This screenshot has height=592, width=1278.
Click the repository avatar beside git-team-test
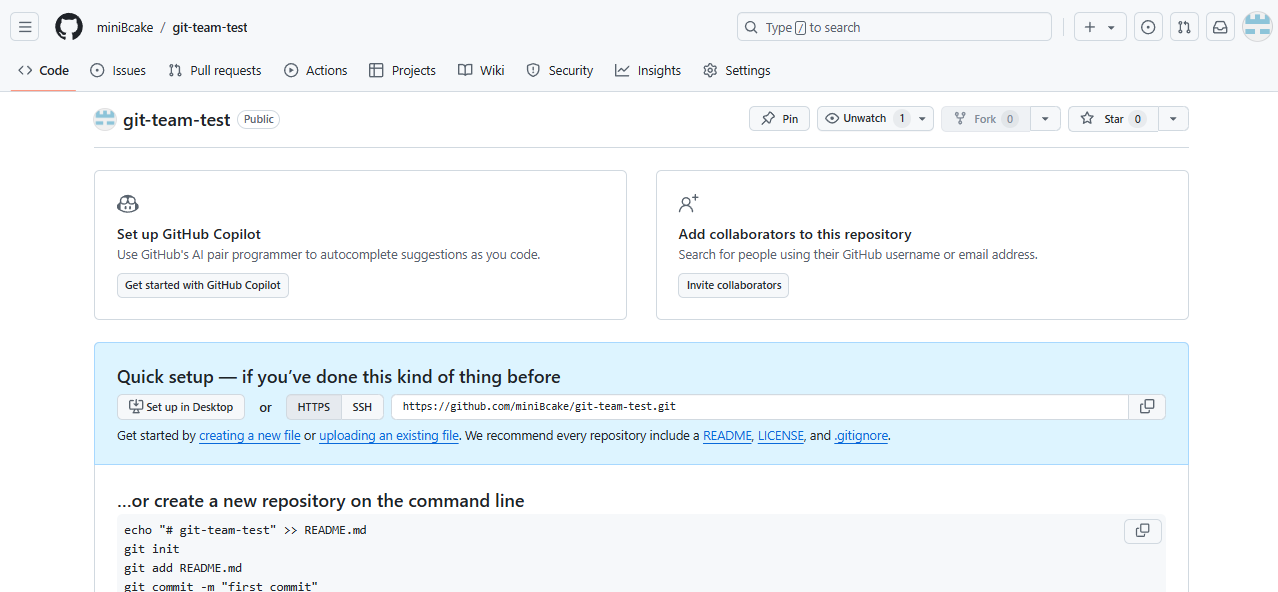(x=105, y=119)
